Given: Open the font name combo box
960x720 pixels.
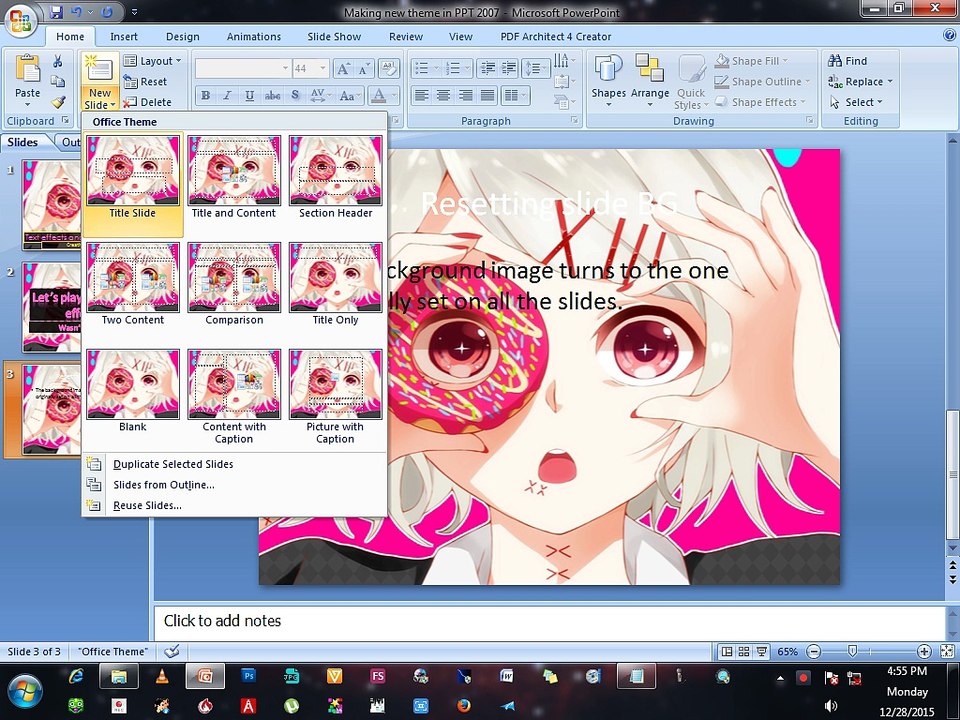Looking at the screenshot, I should click(243, 69).
